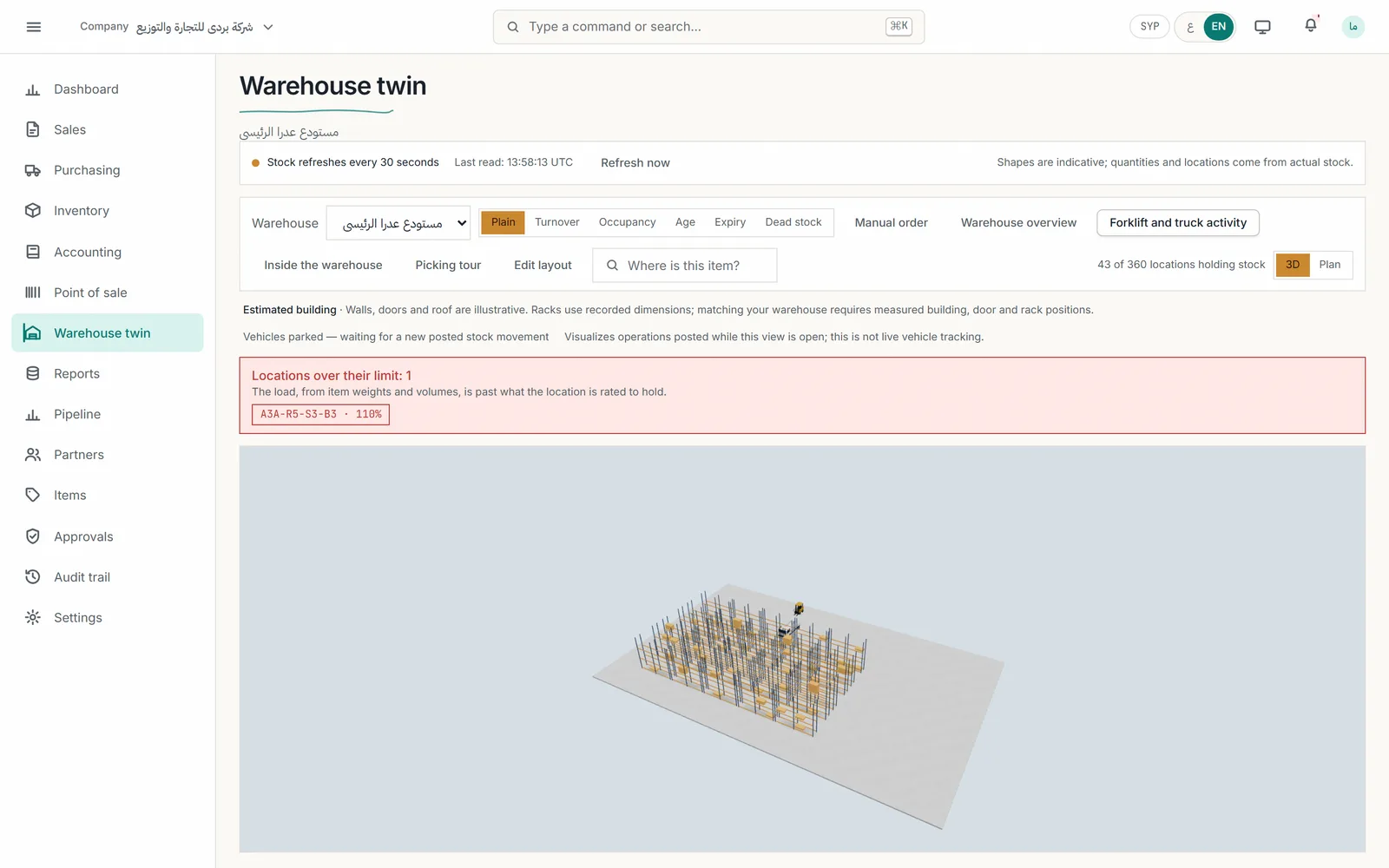1389x868 pixels.
Task: Select the Occupancy view tab
Action: [628, 222]
